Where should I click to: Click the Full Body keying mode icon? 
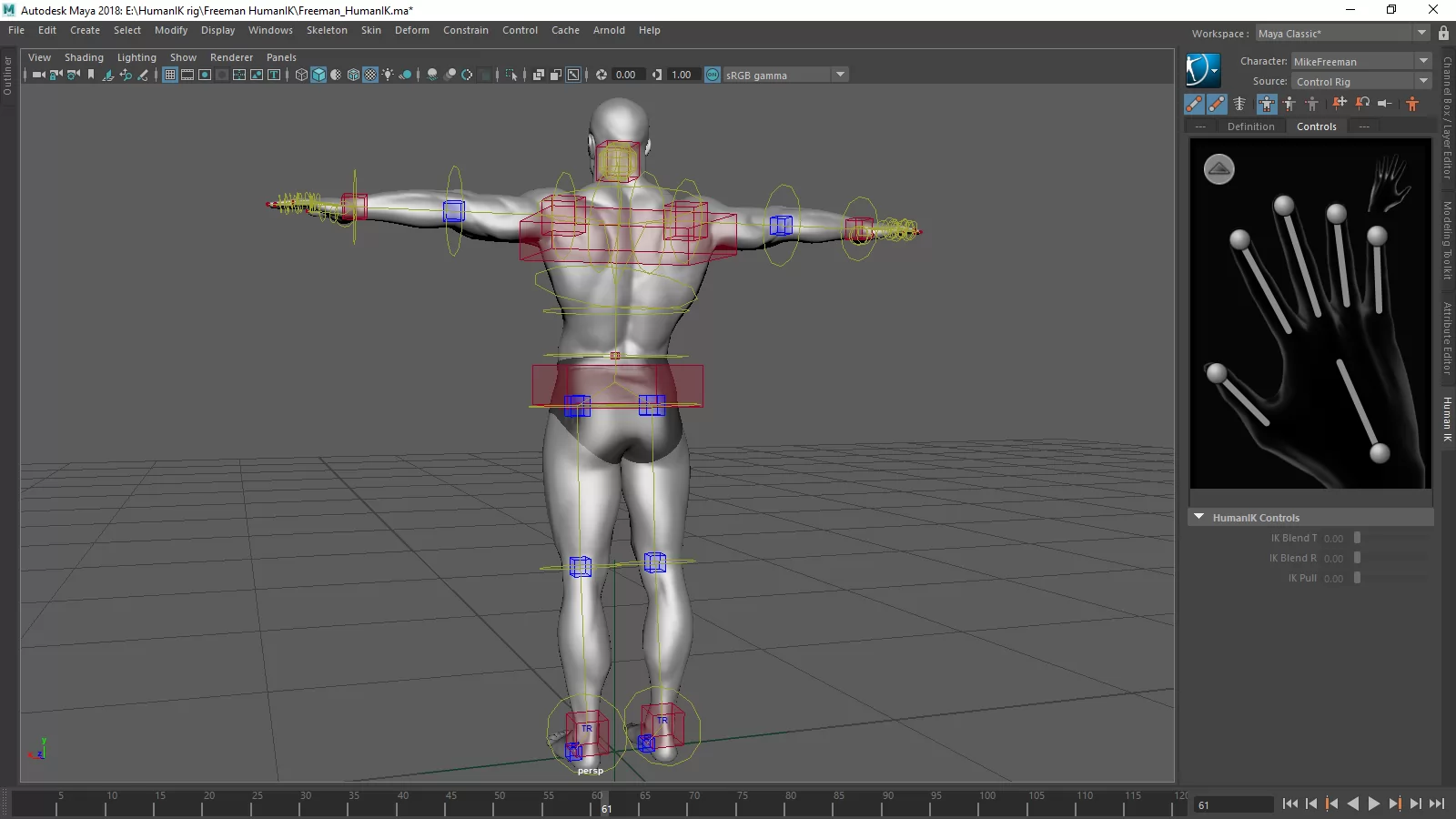(x=1267, y=105)
